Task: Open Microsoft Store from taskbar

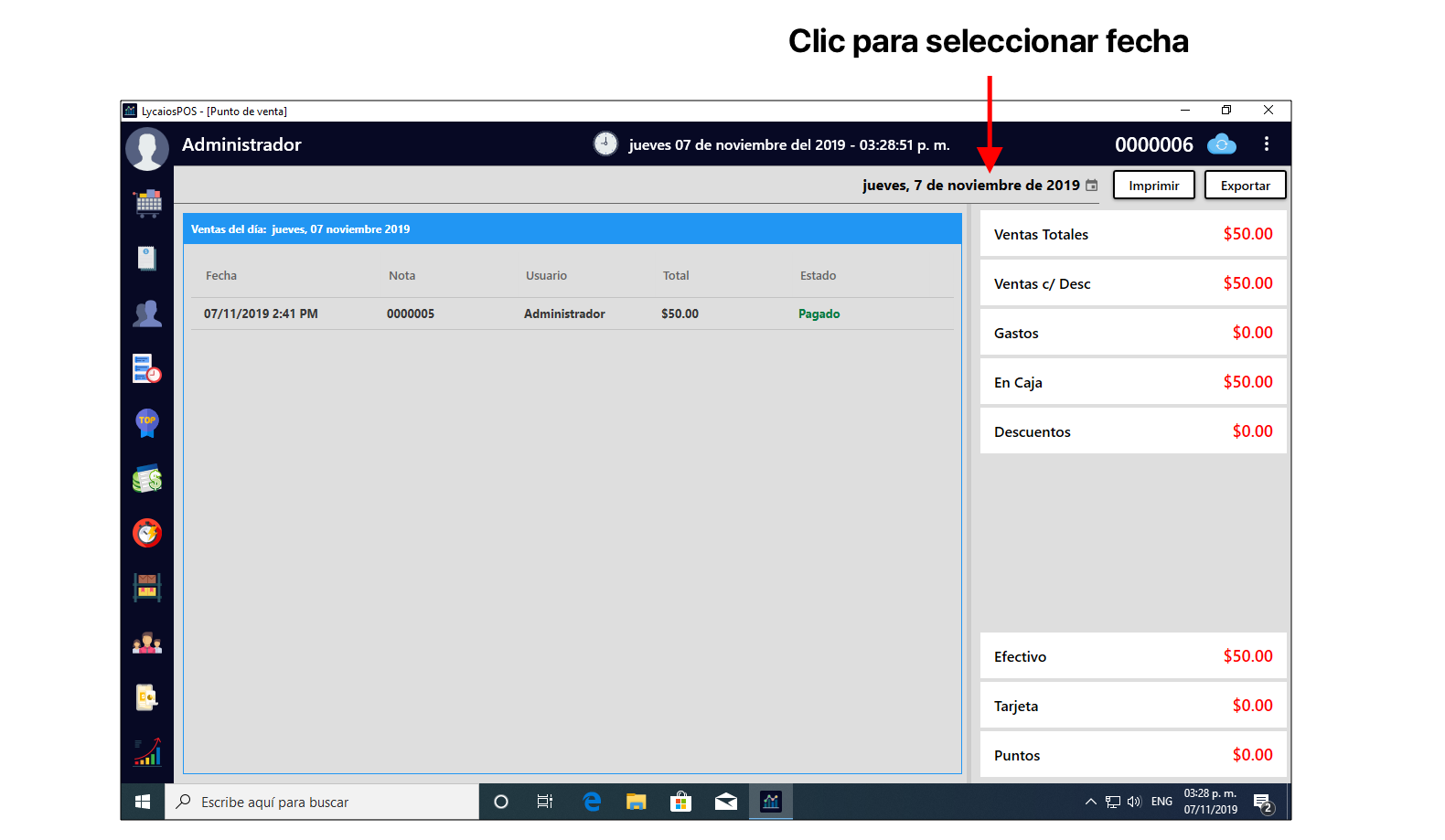Action: tap(680, 802)
